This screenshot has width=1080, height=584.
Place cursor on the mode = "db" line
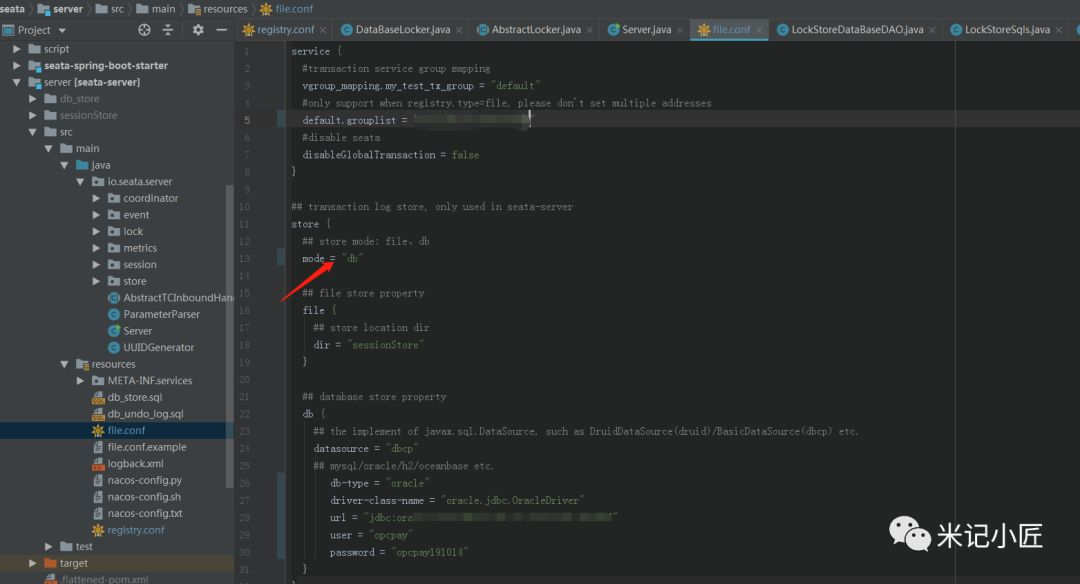tap(332, 258)
